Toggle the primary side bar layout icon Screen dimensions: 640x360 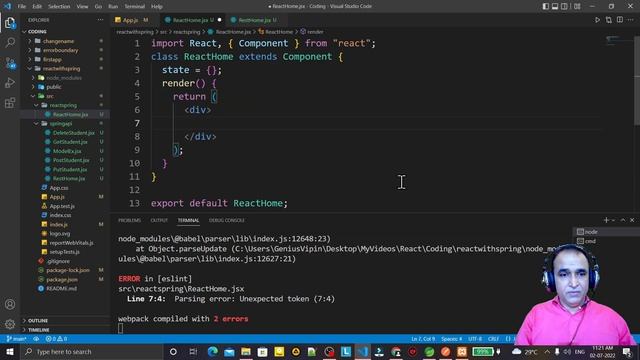click(546, 6)
